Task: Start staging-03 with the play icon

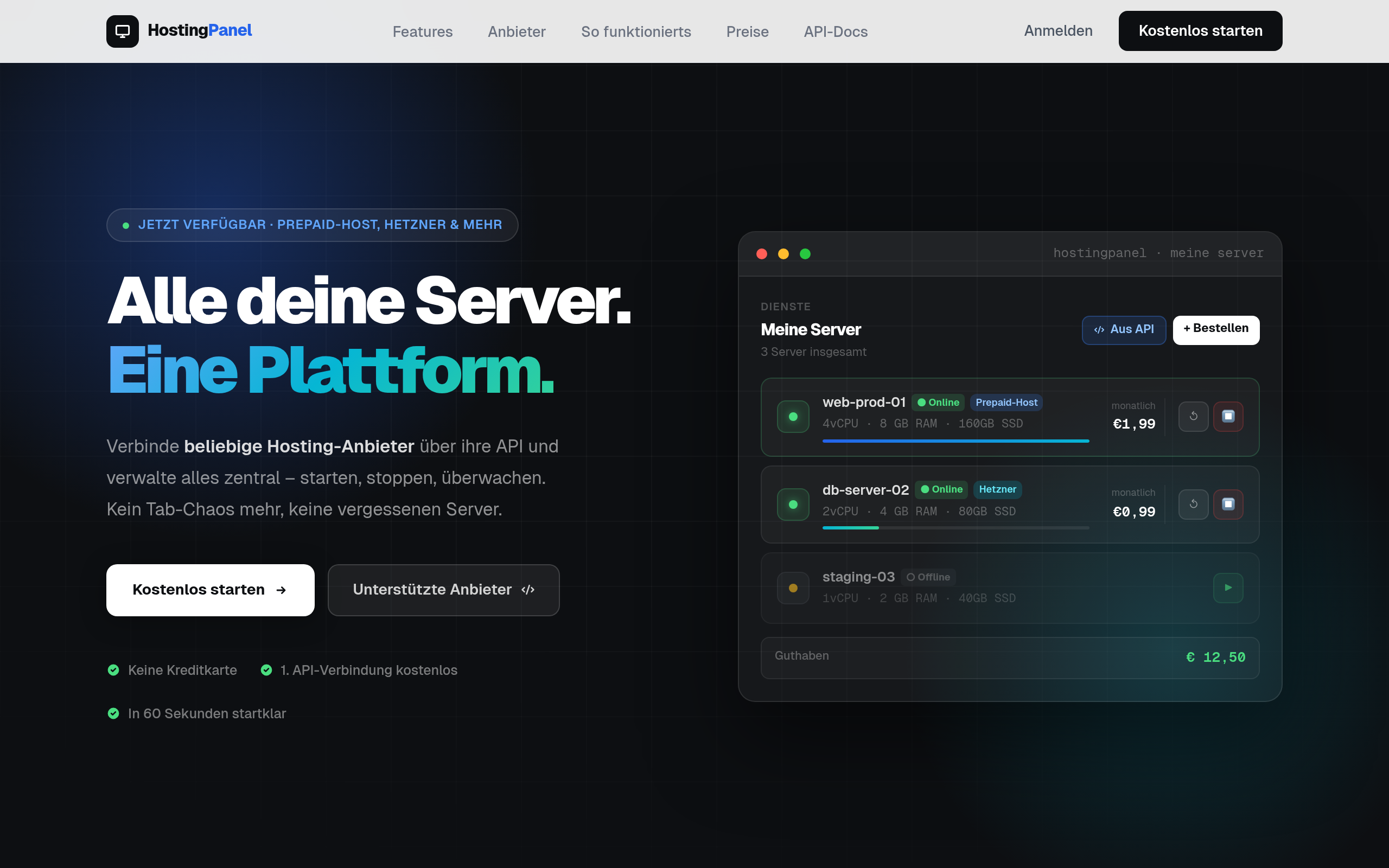Action: tap(1228, 588)
